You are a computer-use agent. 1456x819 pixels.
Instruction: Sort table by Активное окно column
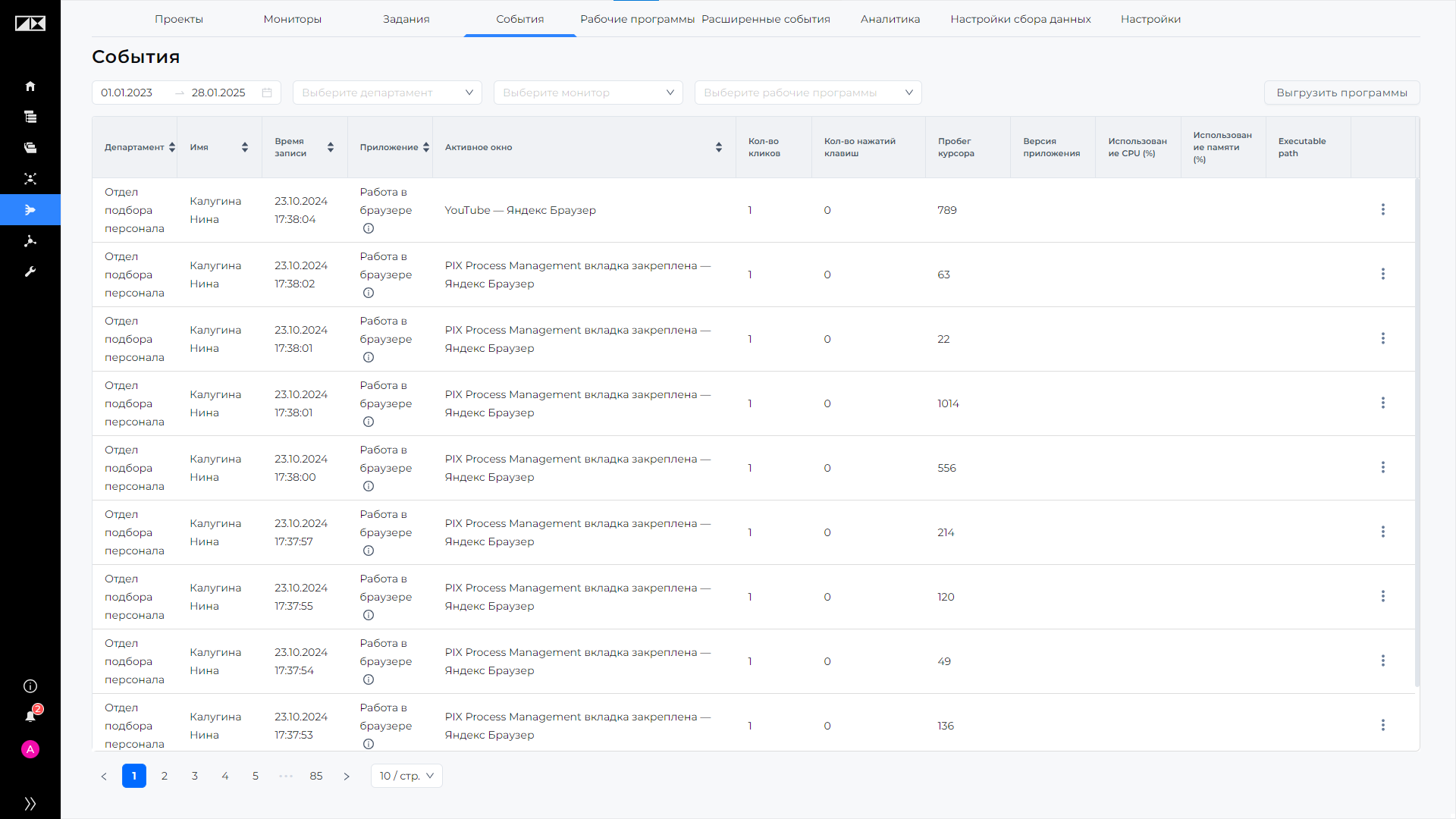coord(719,147)
